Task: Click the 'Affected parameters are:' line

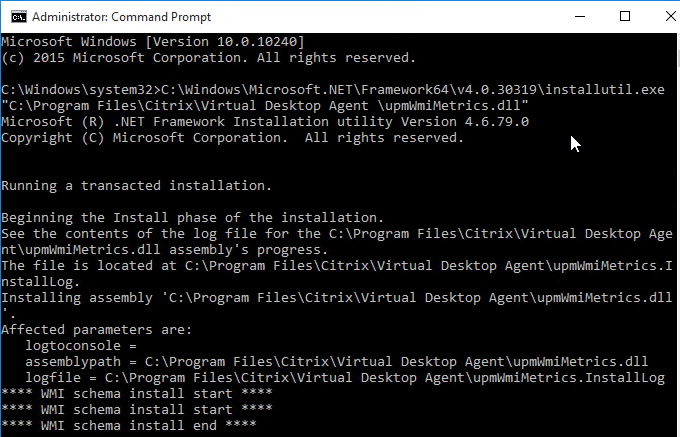Action: click(x=97, y=329)
